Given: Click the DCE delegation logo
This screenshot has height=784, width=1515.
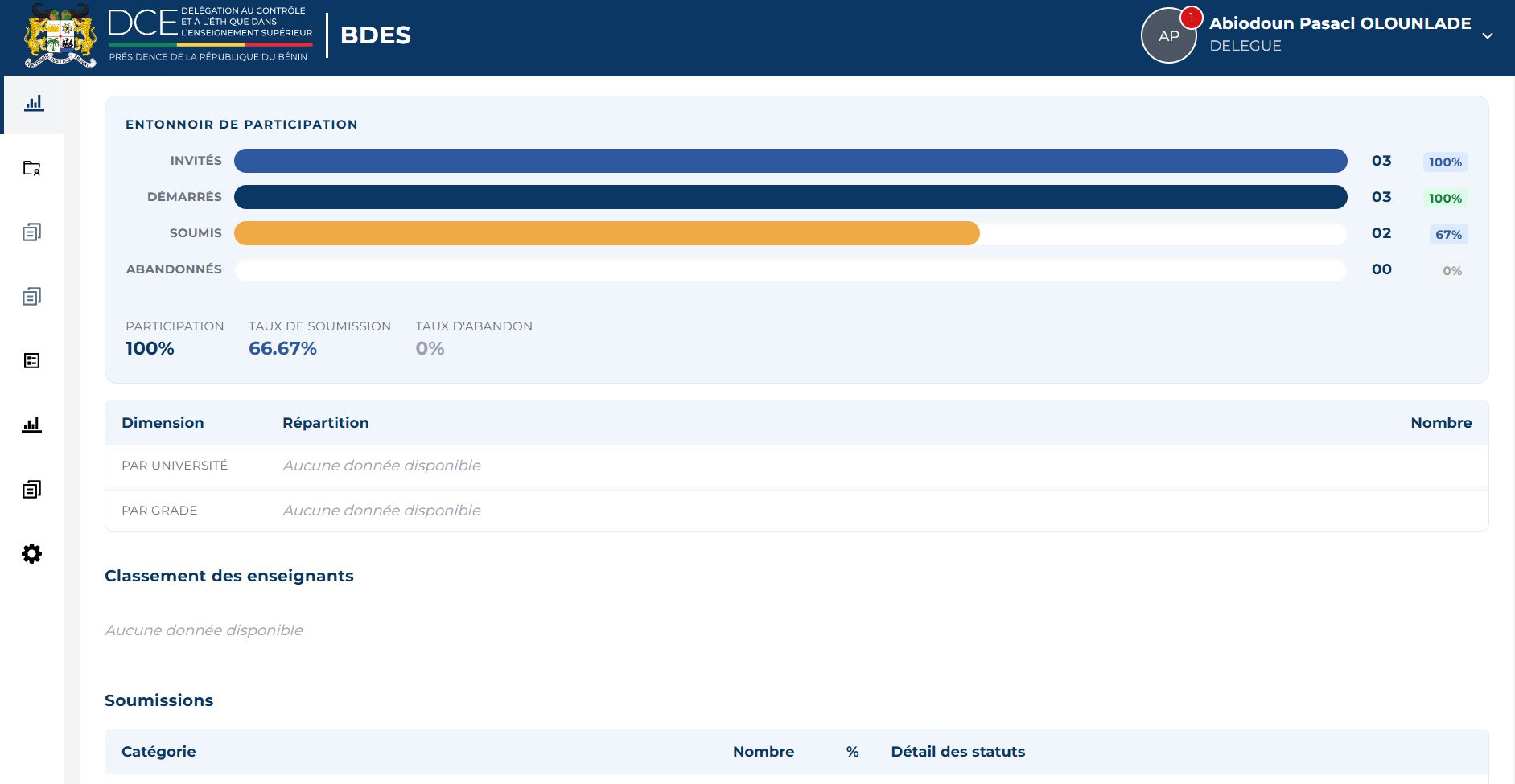Looking at the screenshot, I should click(211, 35).
